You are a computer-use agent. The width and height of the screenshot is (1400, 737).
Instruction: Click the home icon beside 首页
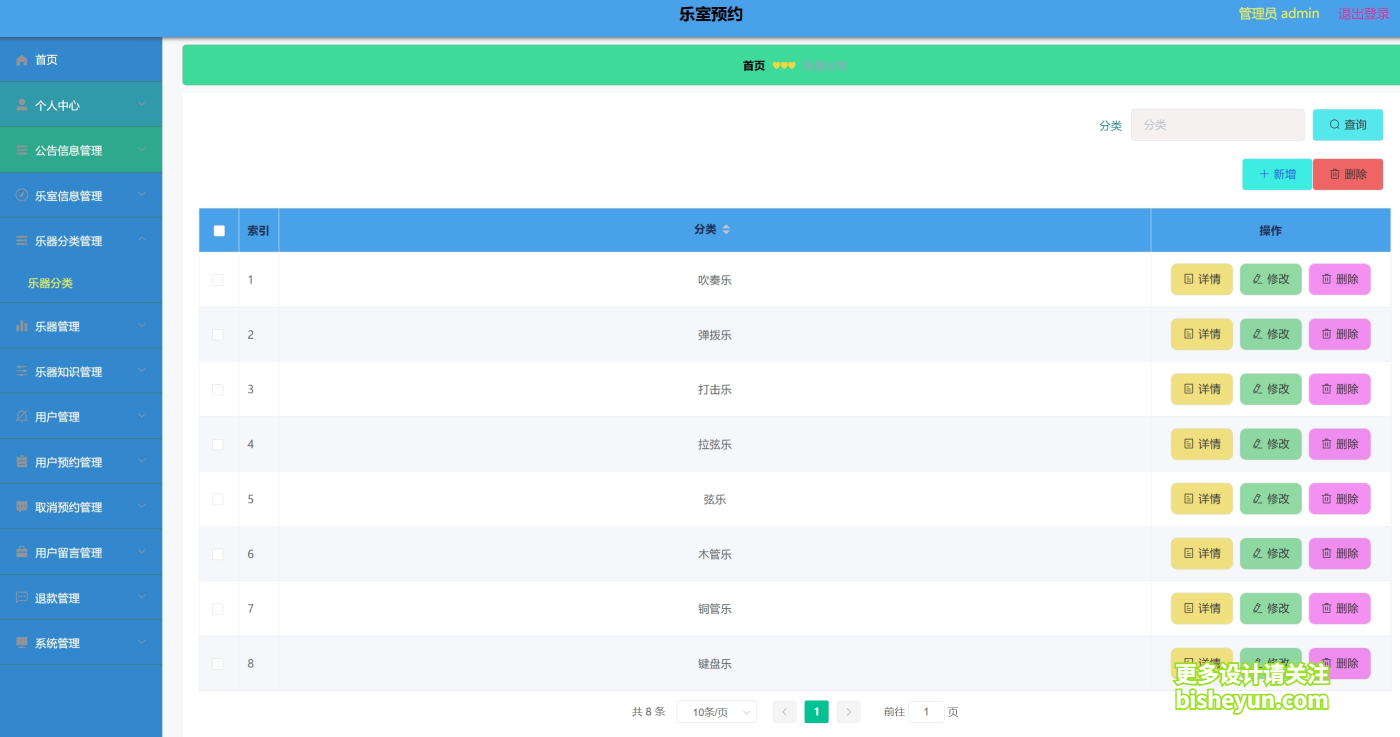click(x=22, y=60)
